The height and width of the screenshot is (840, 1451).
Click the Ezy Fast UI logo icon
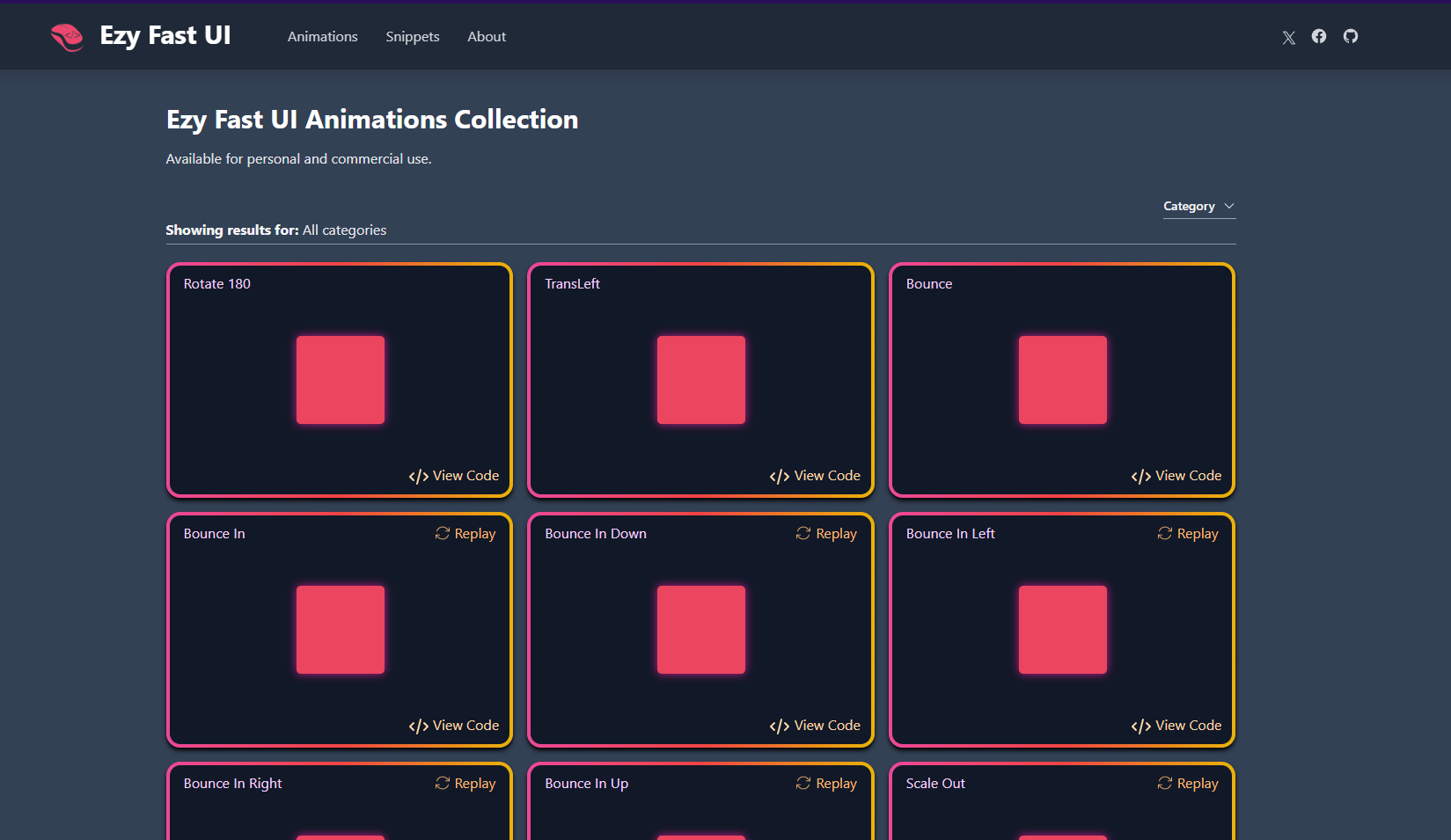(x=67, y=37)
